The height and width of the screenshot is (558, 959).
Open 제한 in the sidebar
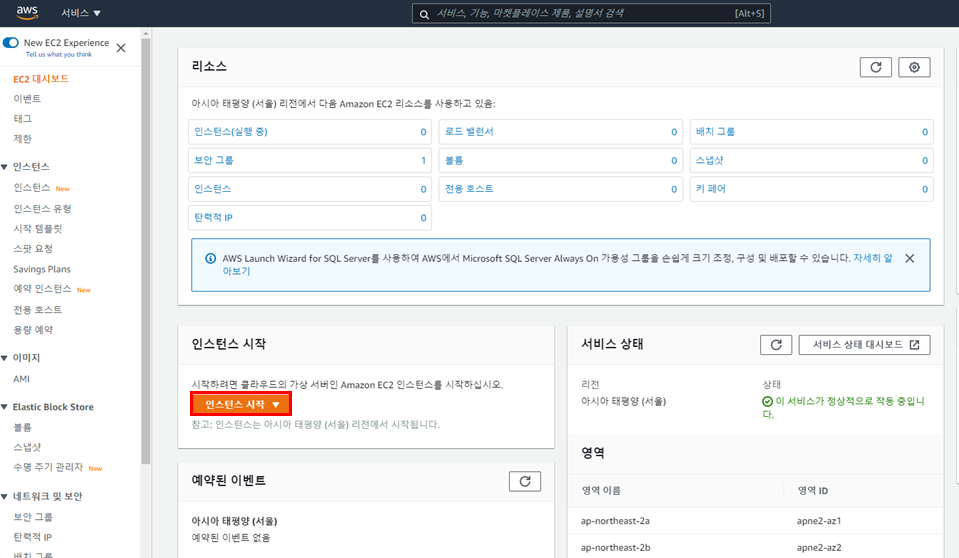(23, 139)
